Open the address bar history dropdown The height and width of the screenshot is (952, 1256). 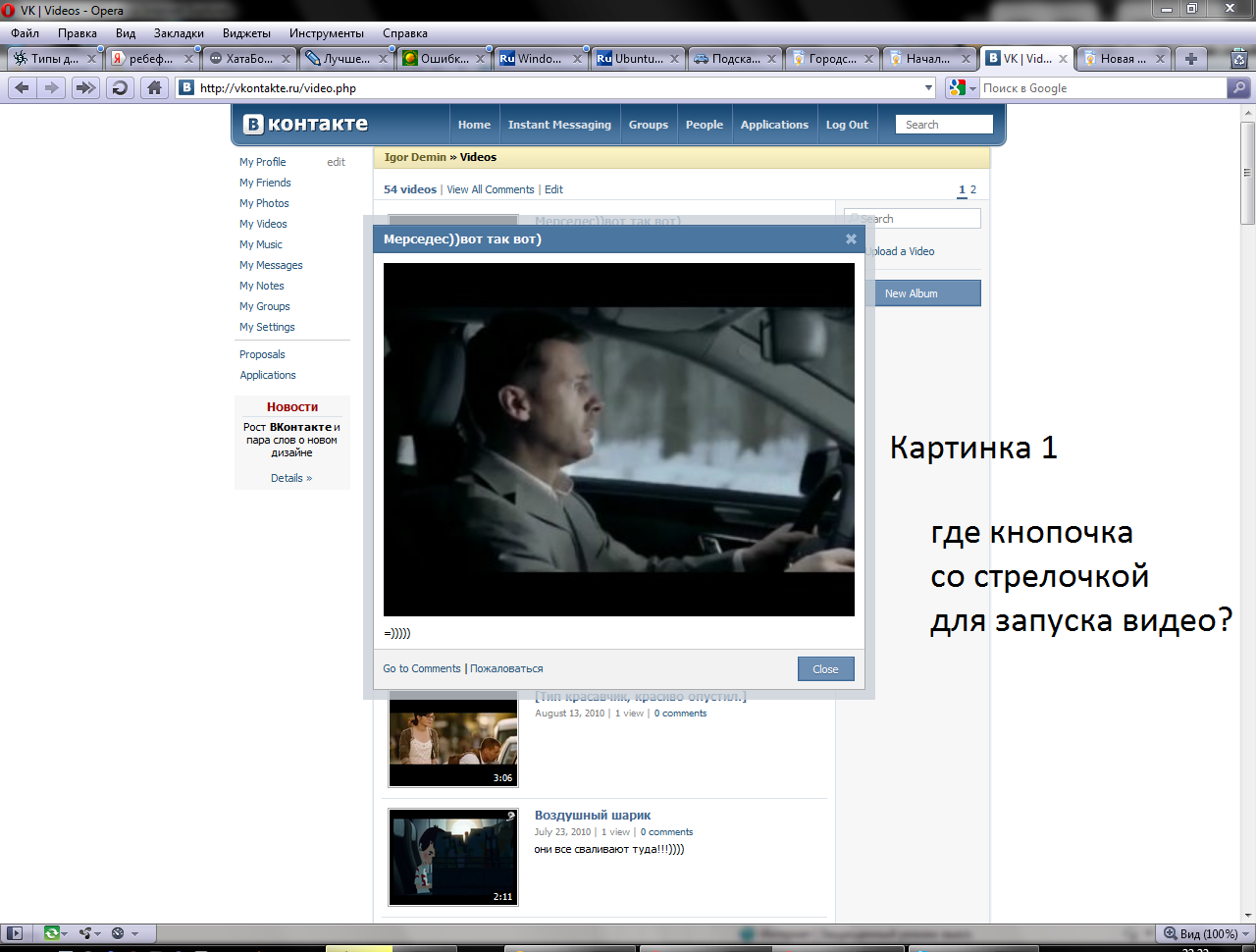click(928, 88)
